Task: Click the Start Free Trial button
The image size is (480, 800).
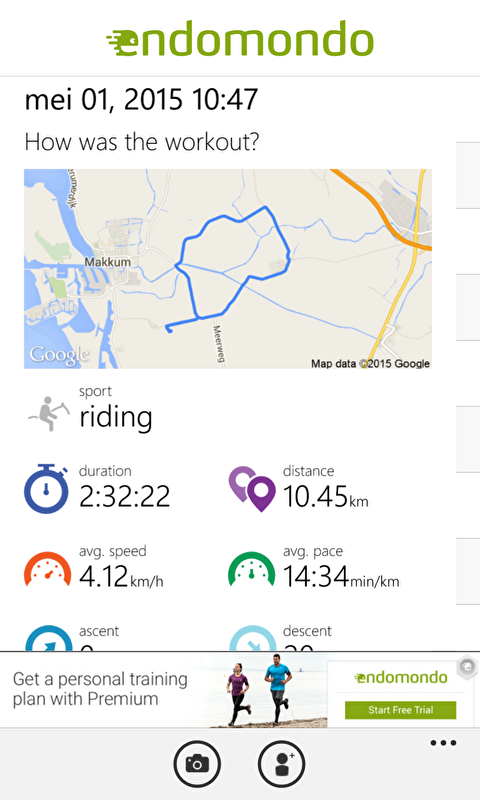Action: 400,710
